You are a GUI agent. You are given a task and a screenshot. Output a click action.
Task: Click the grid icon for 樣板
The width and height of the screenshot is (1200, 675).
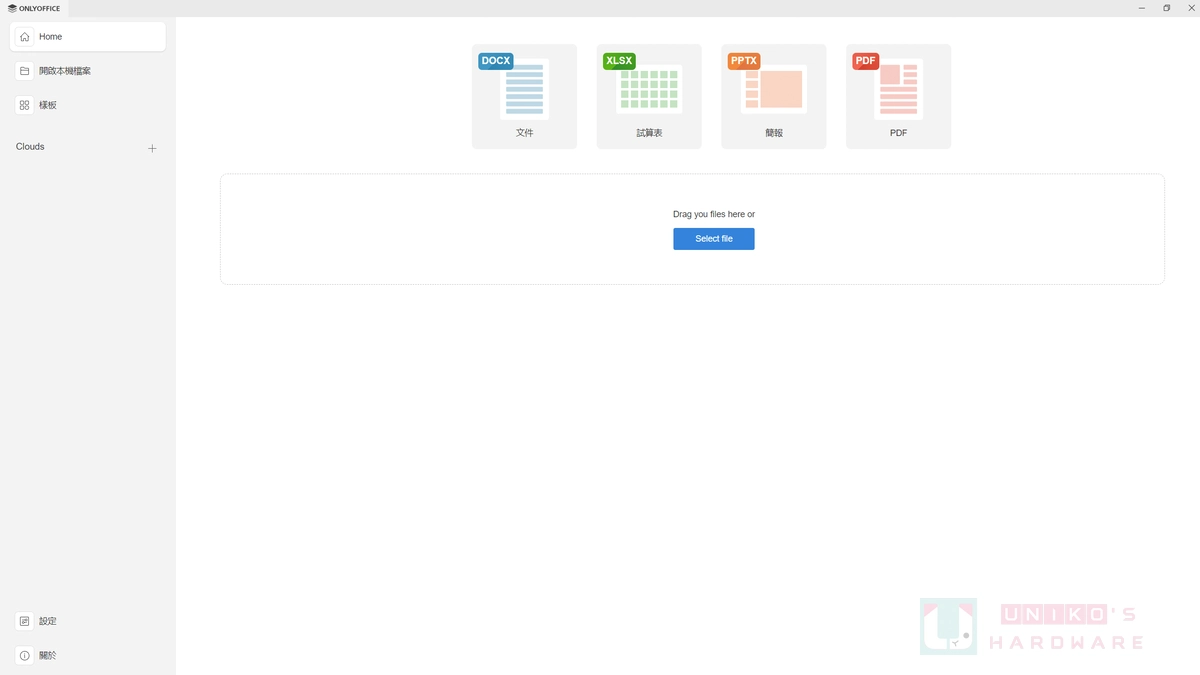pyautogui.click(x=25, y=105)
